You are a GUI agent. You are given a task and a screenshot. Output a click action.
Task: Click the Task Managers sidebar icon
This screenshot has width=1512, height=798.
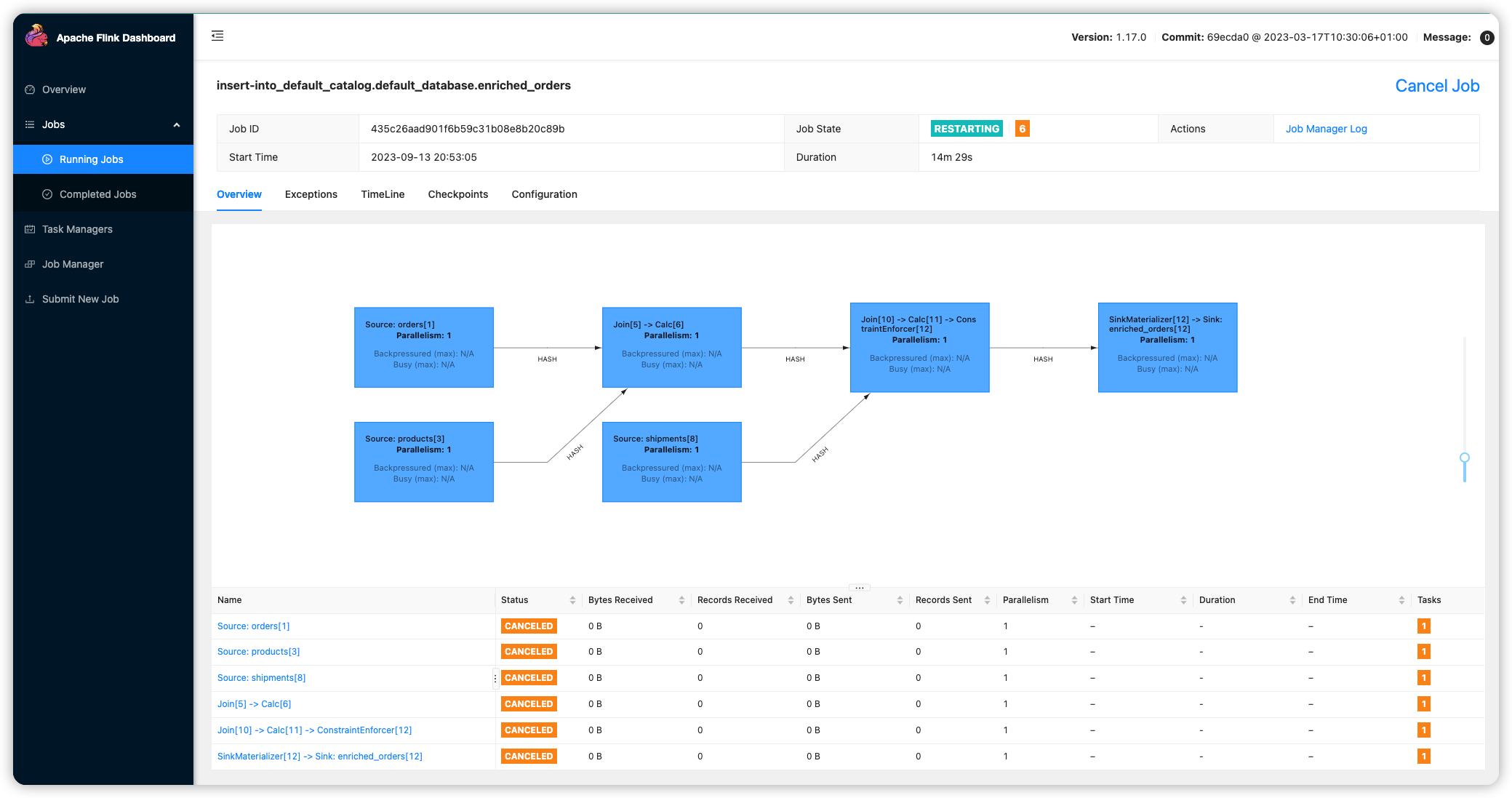tap(30, 229)
